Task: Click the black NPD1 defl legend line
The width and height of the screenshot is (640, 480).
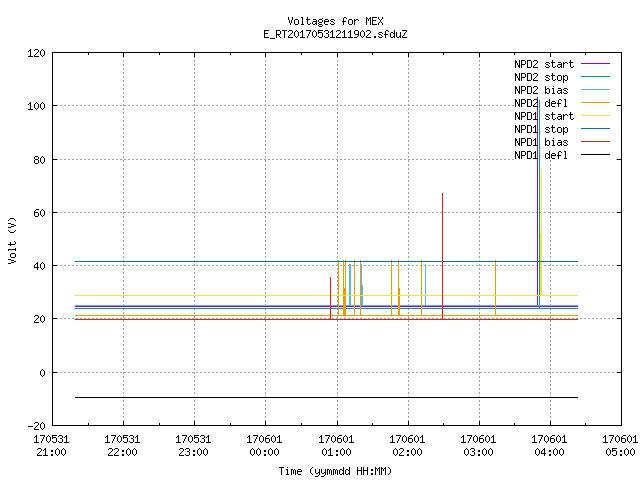Action: coord(595,155)
